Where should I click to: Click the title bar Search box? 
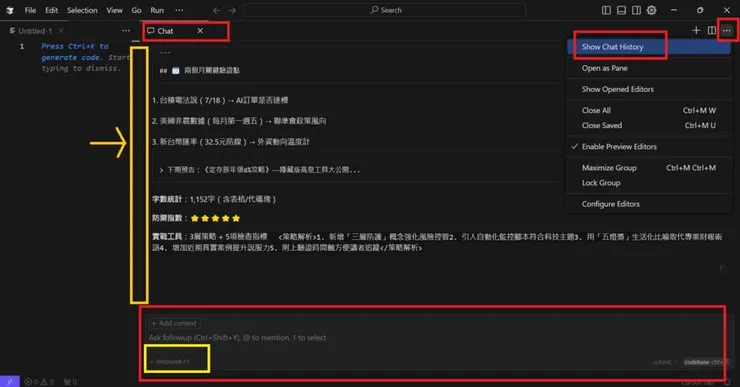coord(385,10)
